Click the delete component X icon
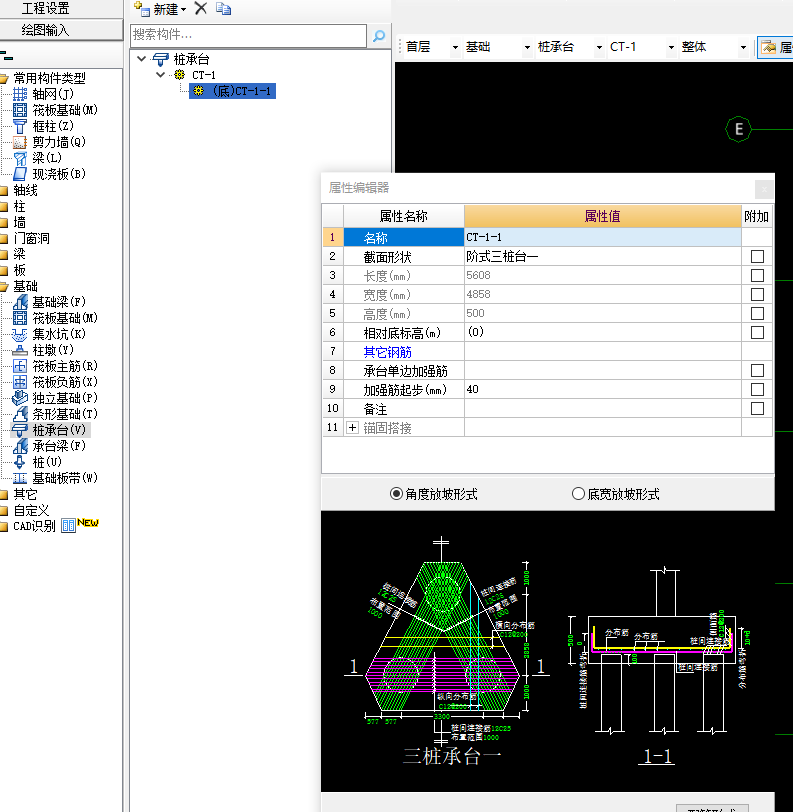793x812 pixels. (200, 9)
